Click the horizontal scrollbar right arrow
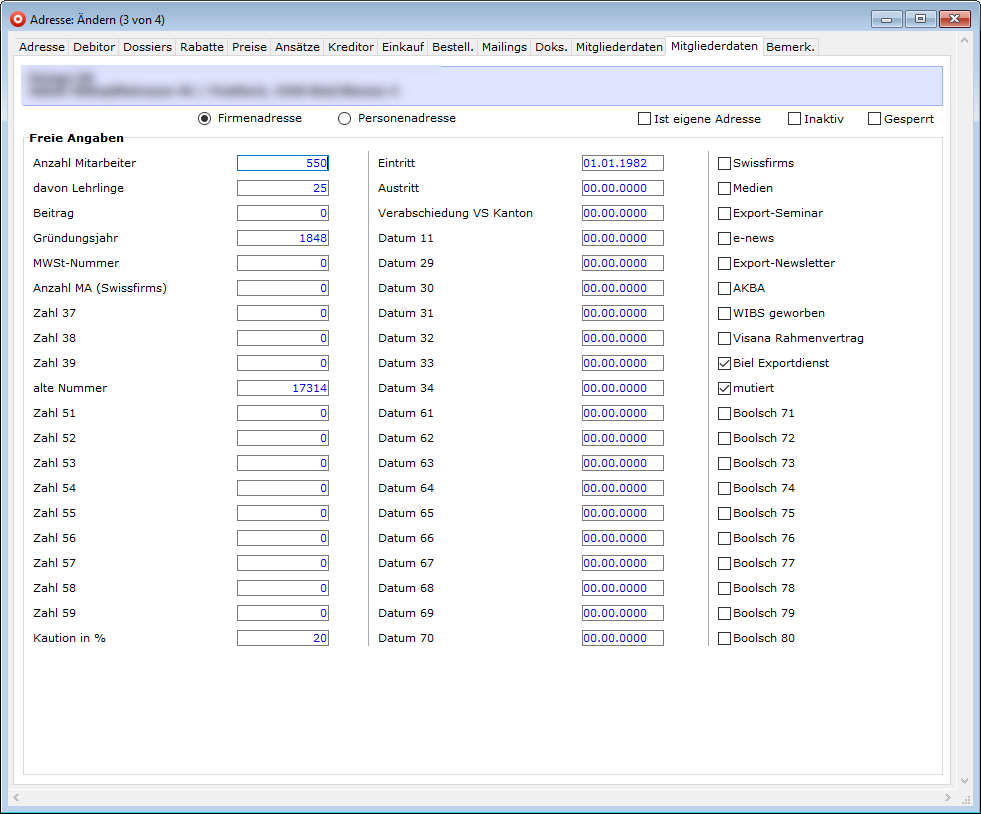 948,797
